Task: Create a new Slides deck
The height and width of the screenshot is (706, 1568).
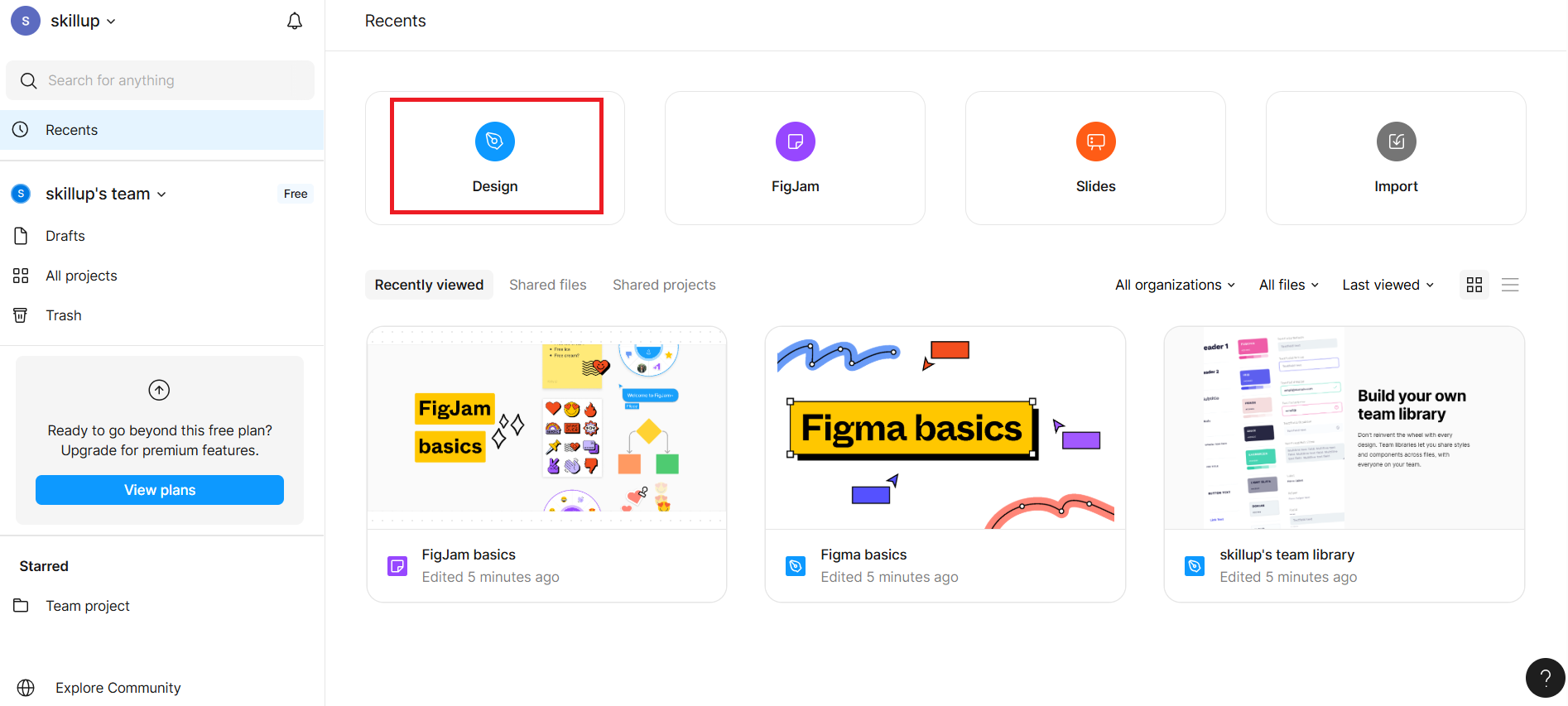Action: [1095, 157]
